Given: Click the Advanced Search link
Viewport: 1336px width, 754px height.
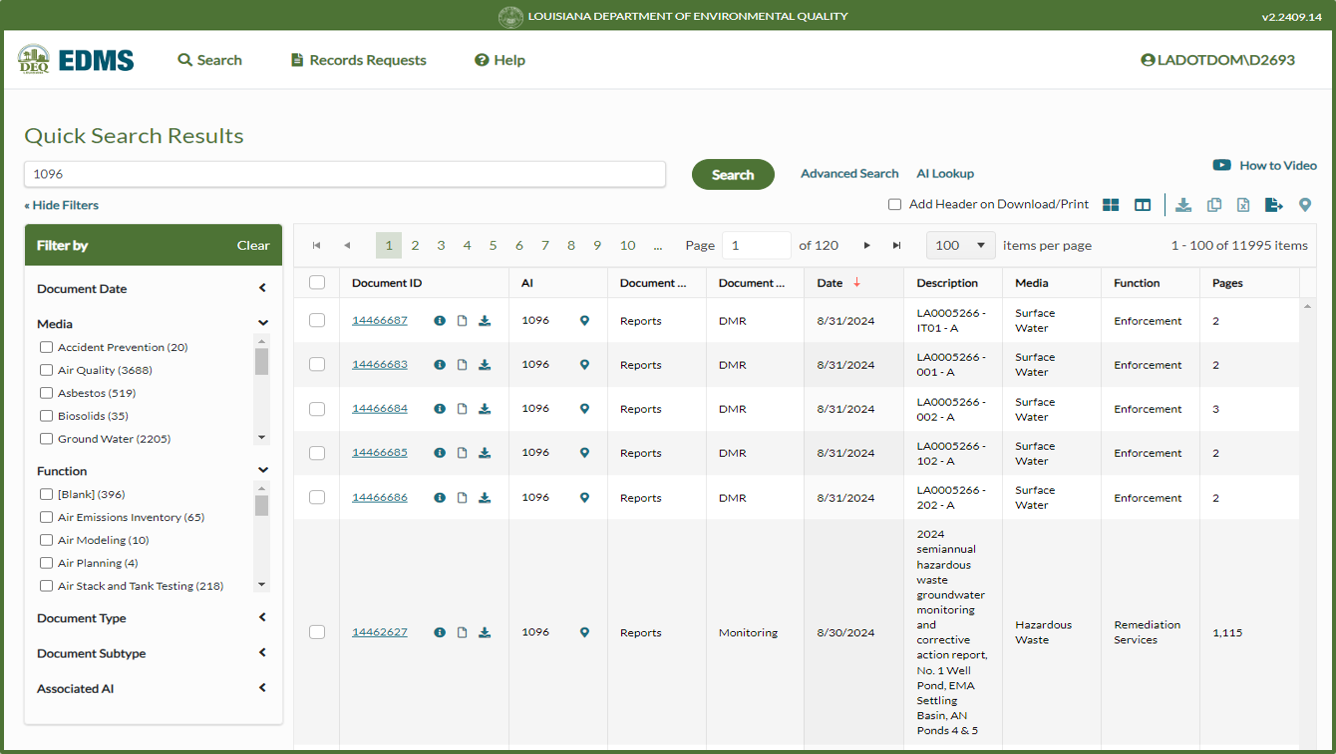Looking at the screenshot, I should 848,173.
